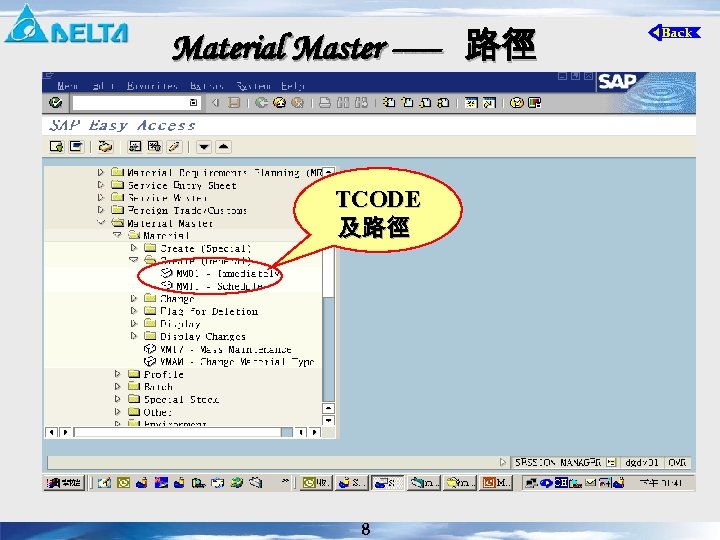The height and width of the screenshot is (540, 720).
Task: Click the tree scrollbar up arrow at top
Action: point(328,172)
